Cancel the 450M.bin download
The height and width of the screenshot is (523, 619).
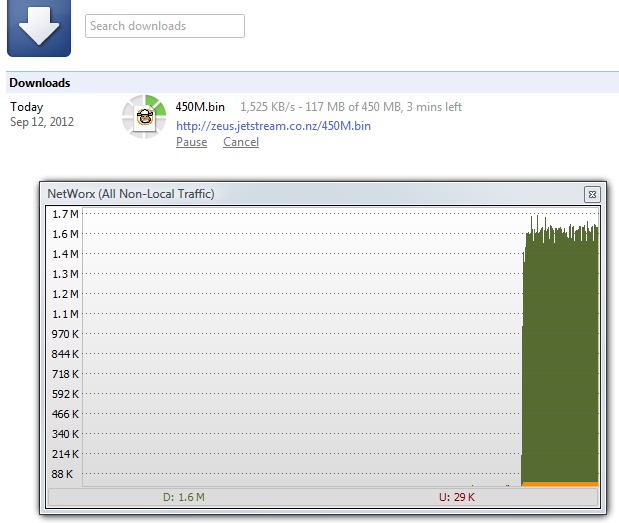pos(241,142)
